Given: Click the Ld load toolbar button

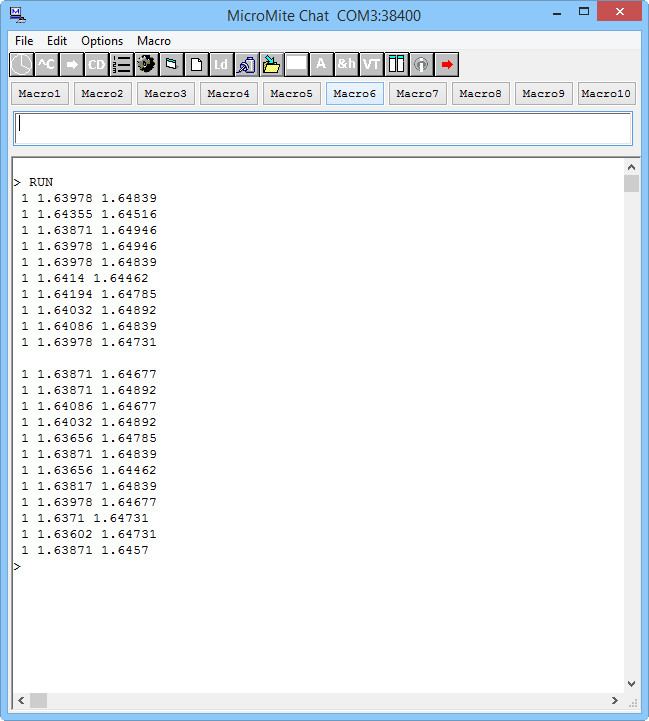Looking at the screenshot, I should (221, 64).
